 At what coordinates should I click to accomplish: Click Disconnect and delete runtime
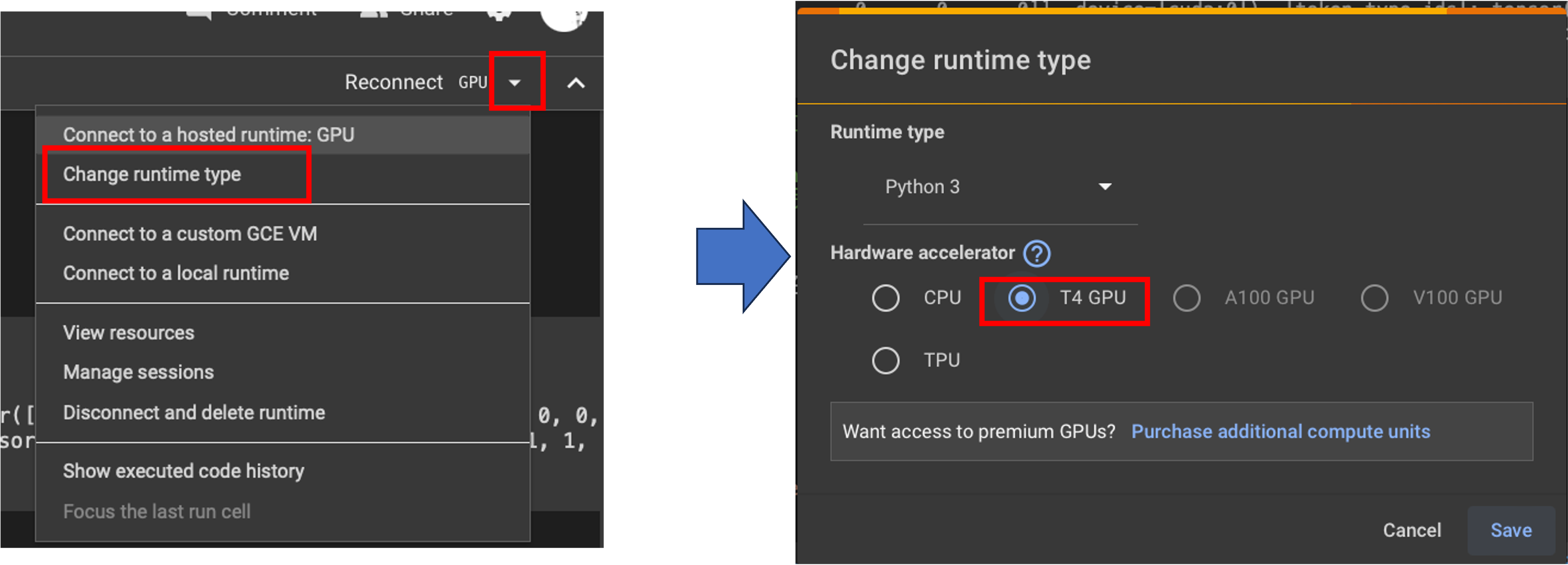point(194,413)
